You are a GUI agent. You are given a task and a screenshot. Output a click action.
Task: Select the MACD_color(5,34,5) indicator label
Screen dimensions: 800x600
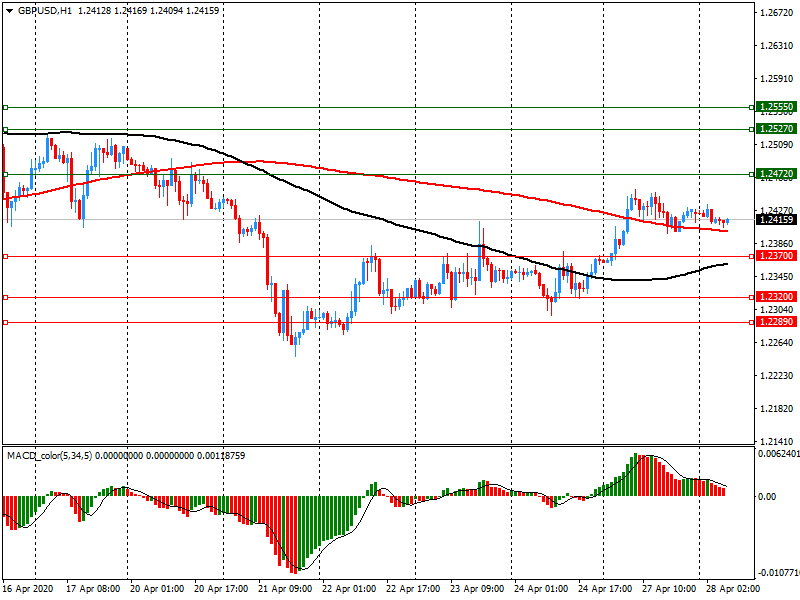coord(49,456)
